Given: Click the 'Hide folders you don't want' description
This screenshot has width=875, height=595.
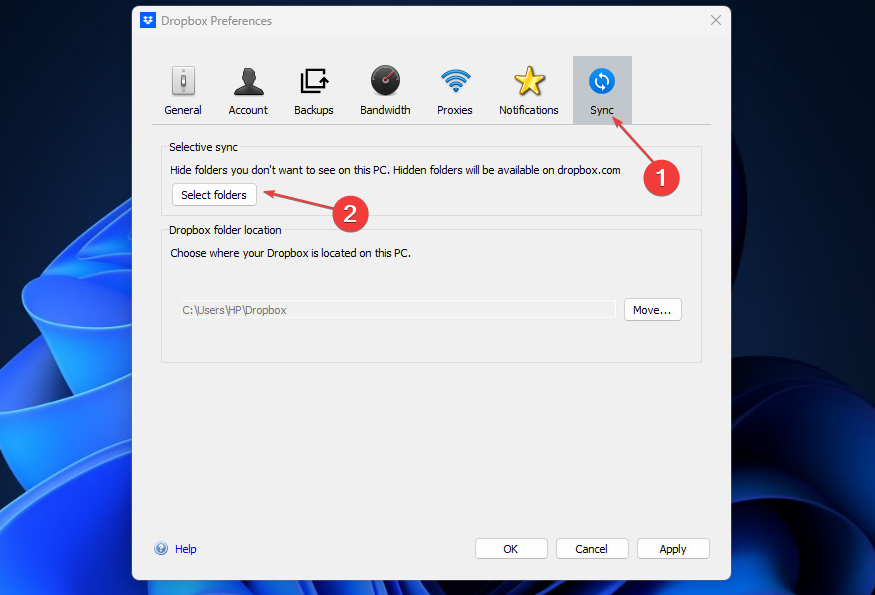Looking at the screenshot, I should 395,170.
